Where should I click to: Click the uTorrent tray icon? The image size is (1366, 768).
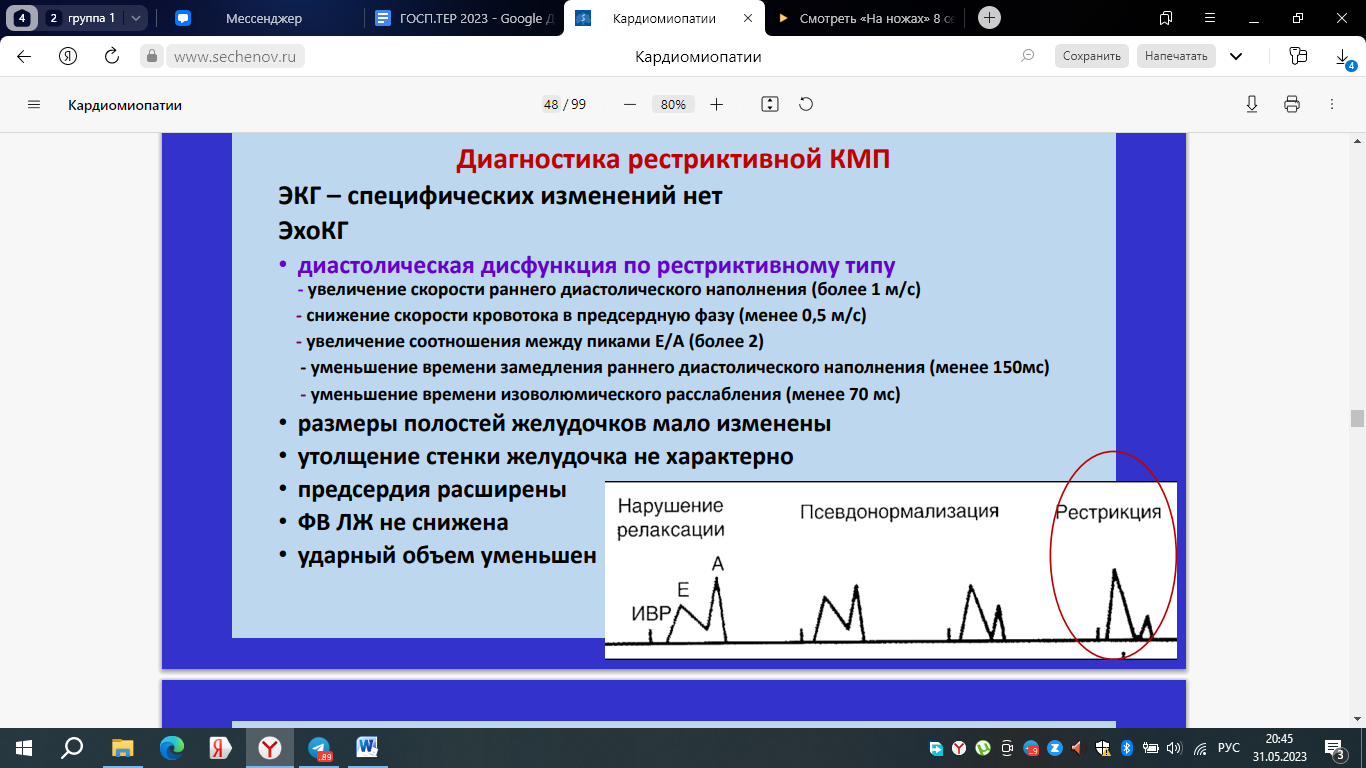pos(983,748)
